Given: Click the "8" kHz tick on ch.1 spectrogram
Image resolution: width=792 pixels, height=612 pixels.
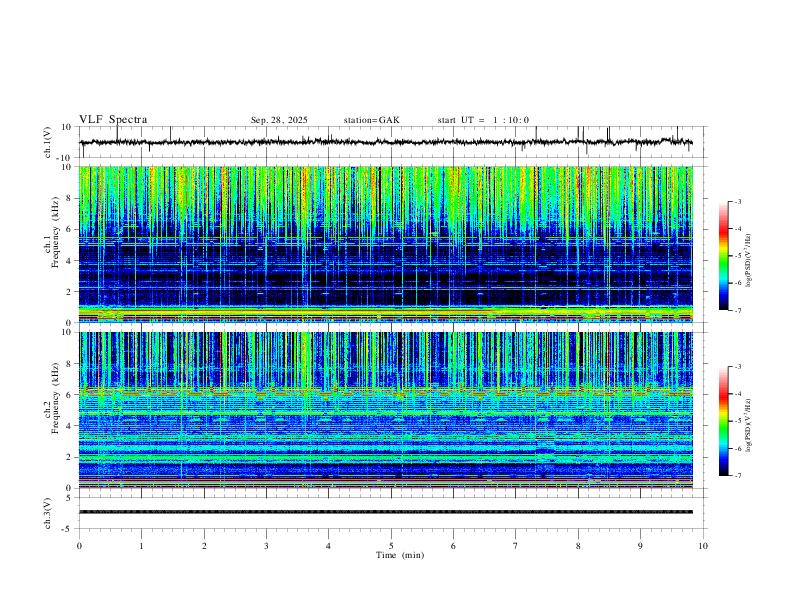Looking at the screenshot, I should pyautogui.click(x=69, y=198).
